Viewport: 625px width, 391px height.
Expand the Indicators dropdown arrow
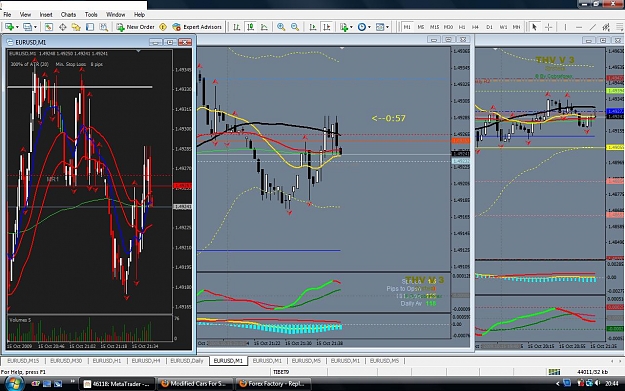[x=351, y=27]
